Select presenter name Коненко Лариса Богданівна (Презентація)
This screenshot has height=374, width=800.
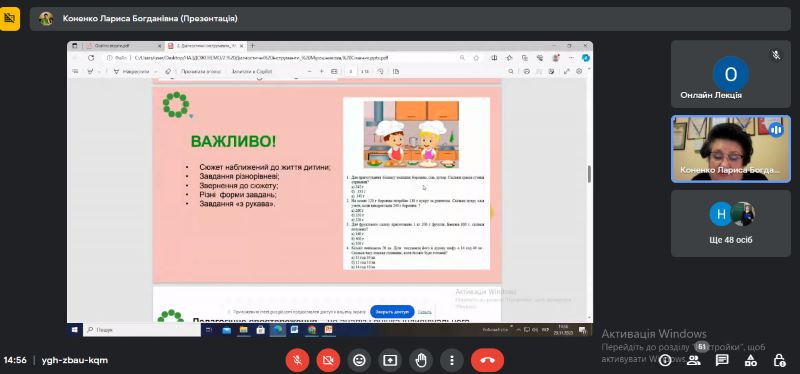[150, 19]
